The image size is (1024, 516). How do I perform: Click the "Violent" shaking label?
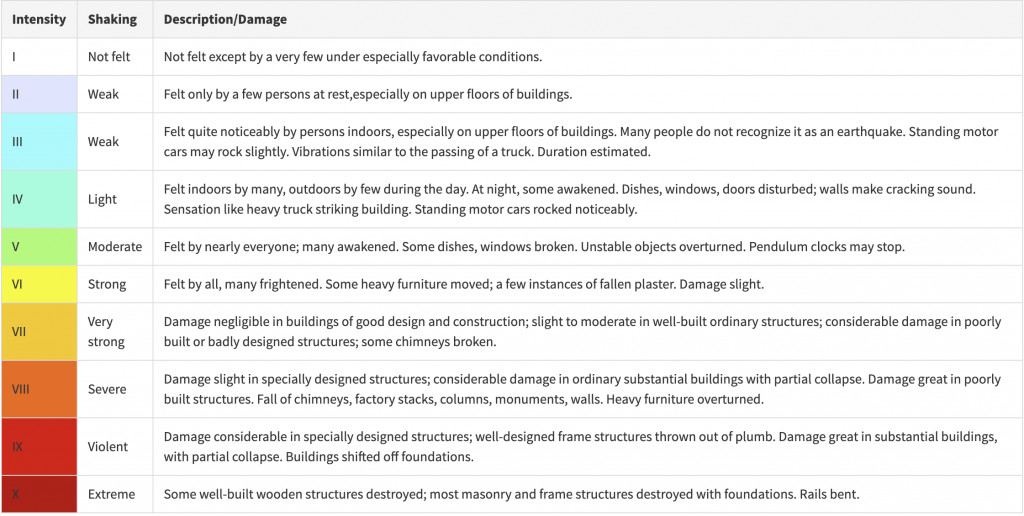click(108, 446)
